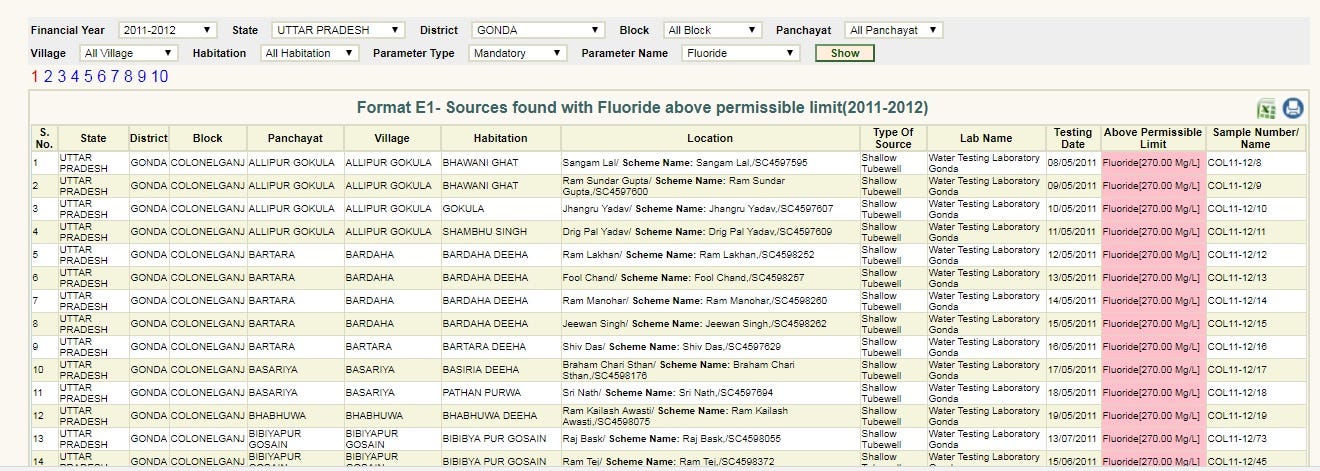
Task: Select sample number COL11-12/73
Action: pyautogui.click(x=1237, y=439)
